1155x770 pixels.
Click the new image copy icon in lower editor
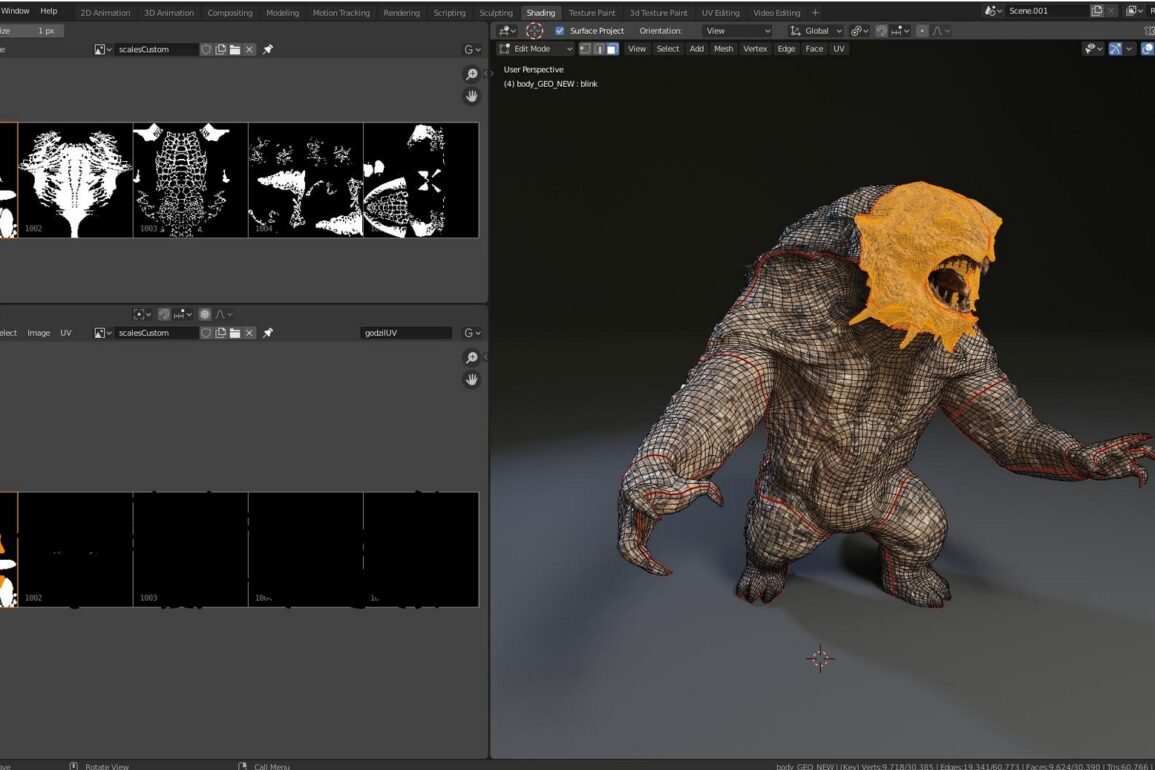tap(220, 332)
